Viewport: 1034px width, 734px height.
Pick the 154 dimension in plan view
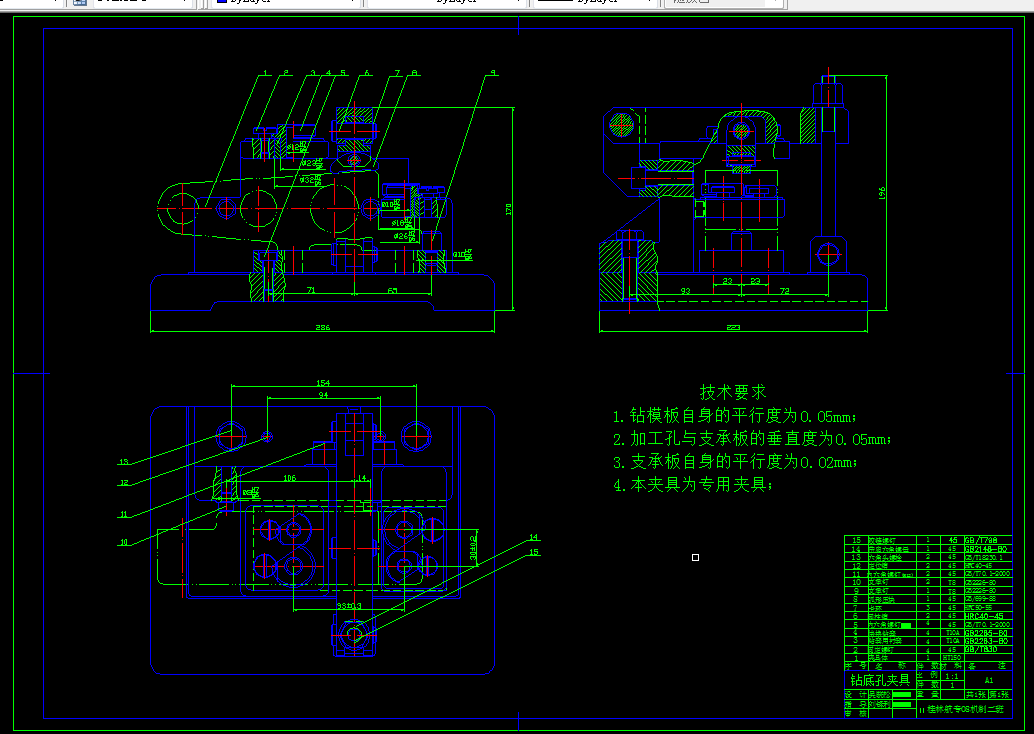(323, 382)
